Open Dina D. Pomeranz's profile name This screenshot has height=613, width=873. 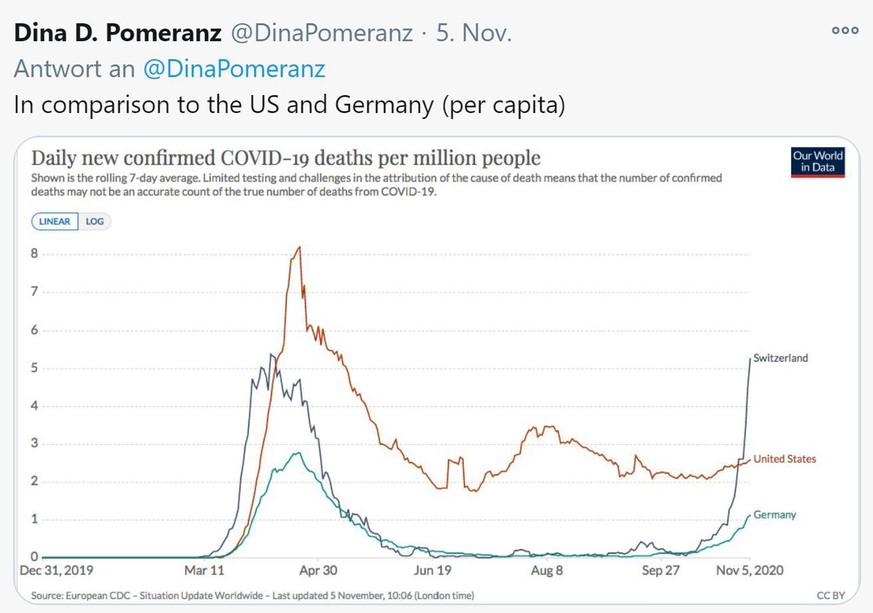point(116,33)
